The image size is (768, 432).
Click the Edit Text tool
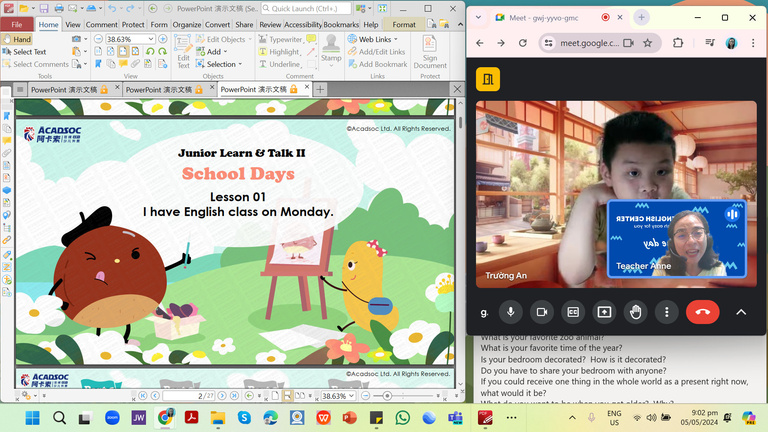[183, 52]
